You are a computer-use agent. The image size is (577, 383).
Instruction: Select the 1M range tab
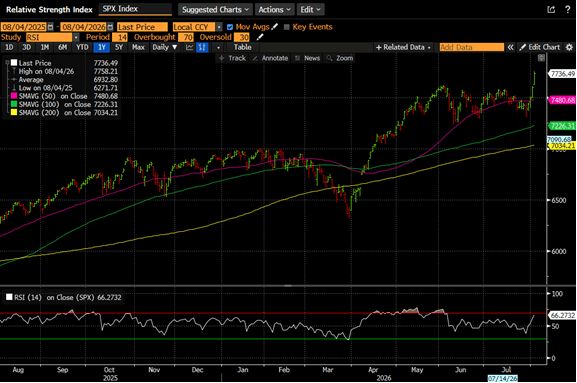point(45,47)
